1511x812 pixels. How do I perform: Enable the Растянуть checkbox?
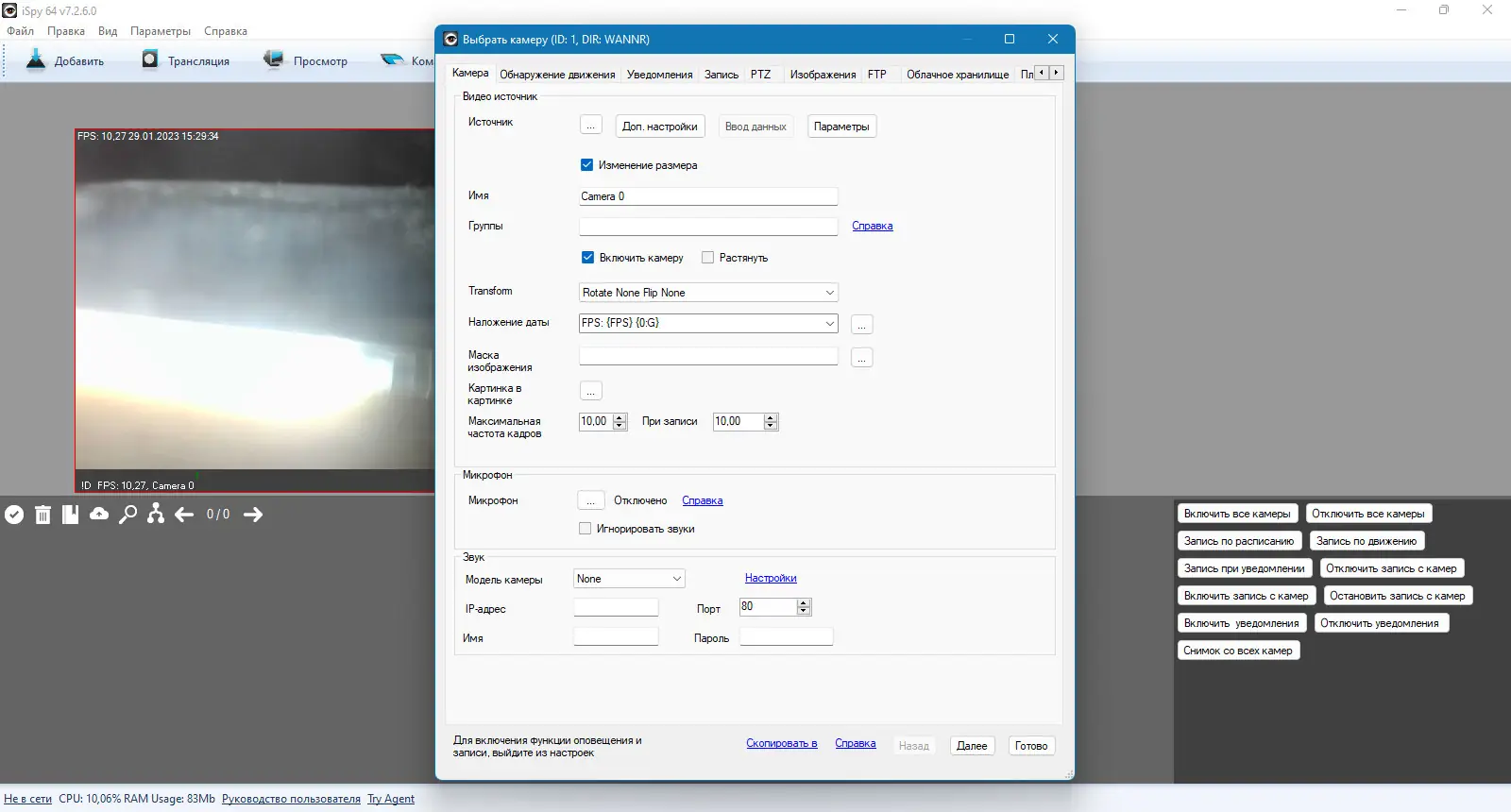(x=707, y=258)
